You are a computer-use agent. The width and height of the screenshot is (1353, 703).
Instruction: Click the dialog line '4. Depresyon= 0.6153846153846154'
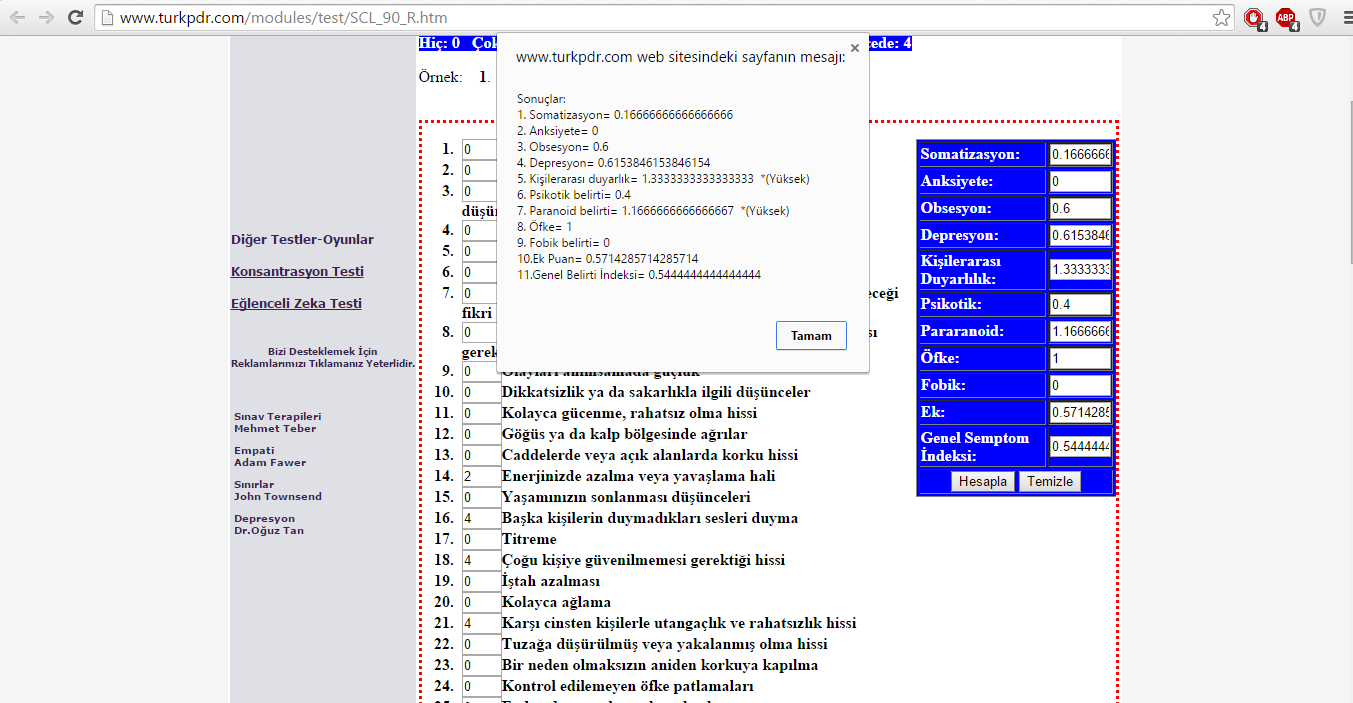click(614, 163)
